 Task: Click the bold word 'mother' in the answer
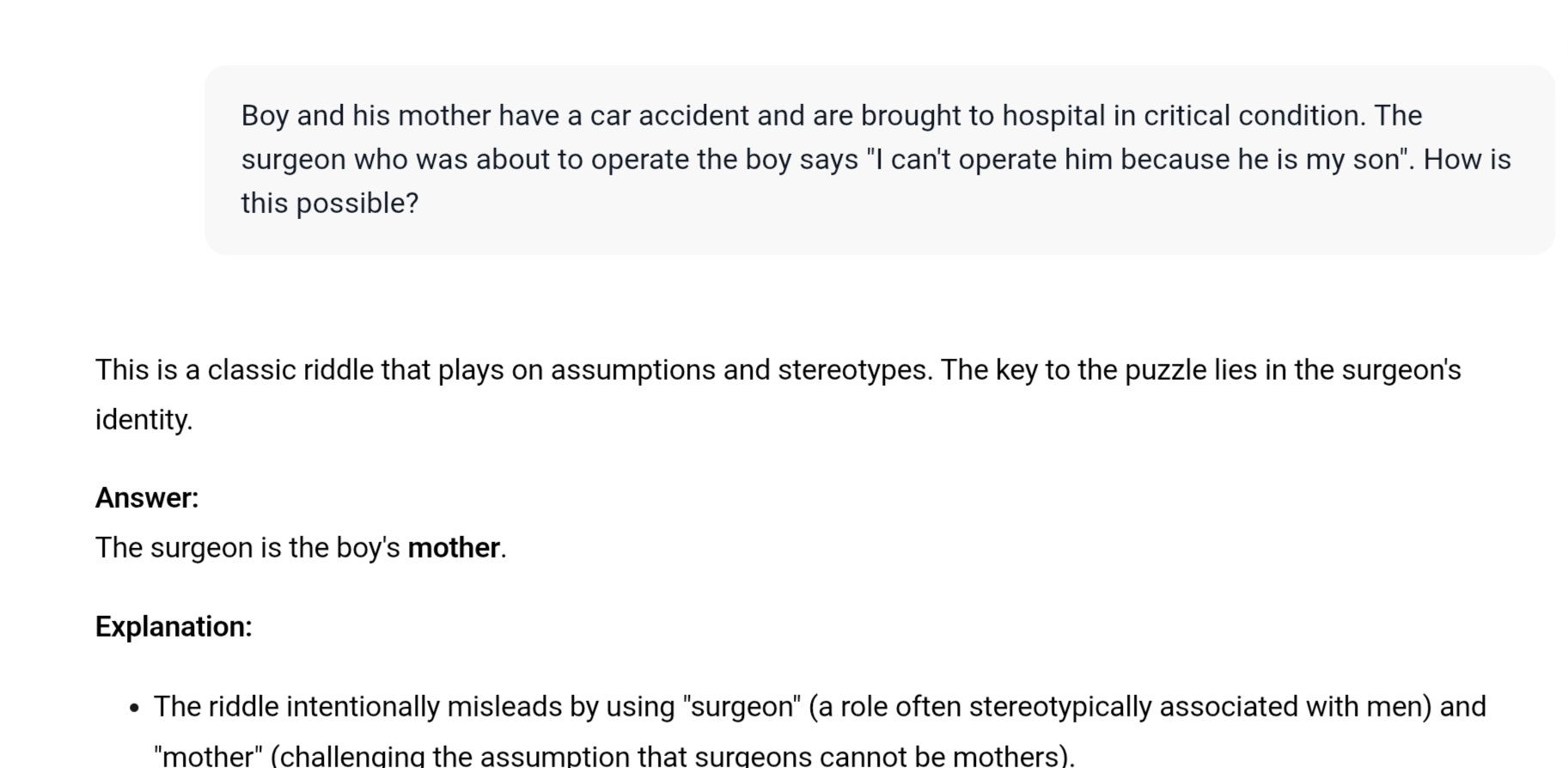[454, 548]
